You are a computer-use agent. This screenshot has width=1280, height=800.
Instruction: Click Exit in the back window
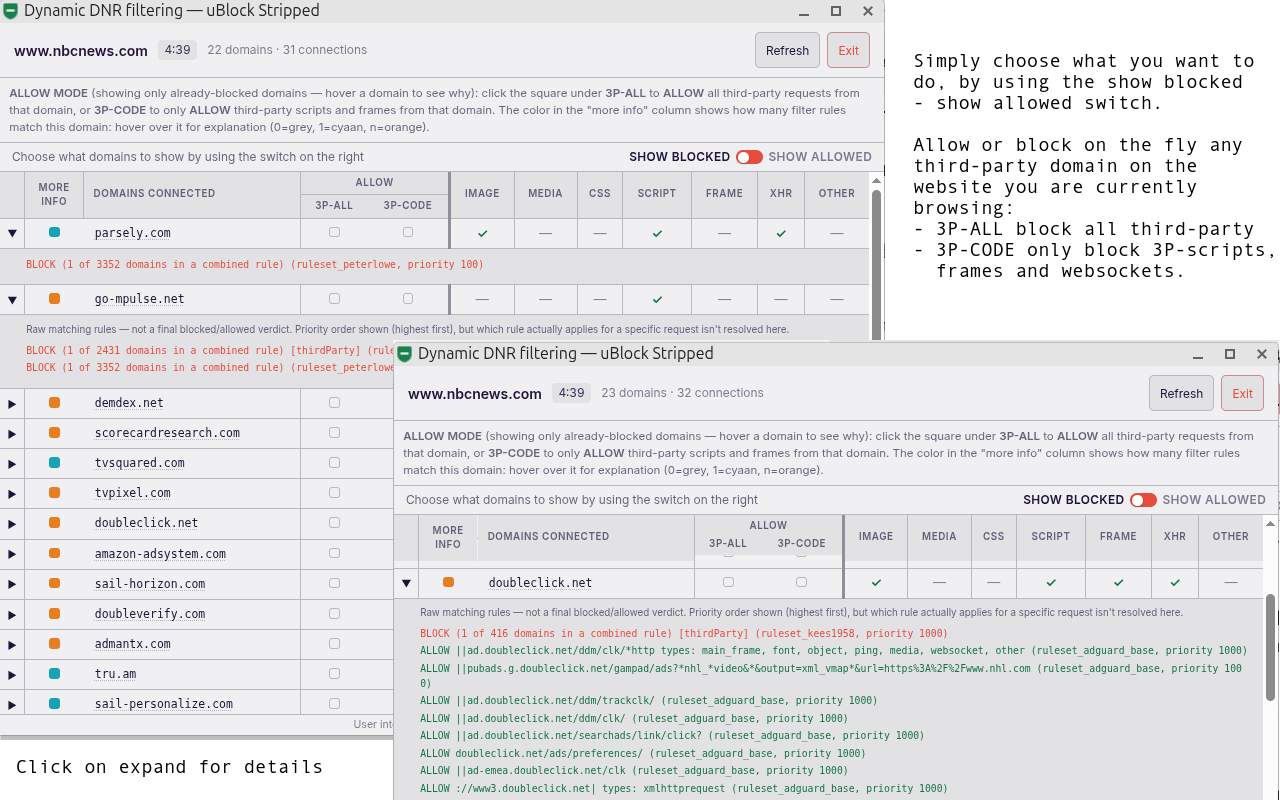pyautogui.click(x=848, y=50)
